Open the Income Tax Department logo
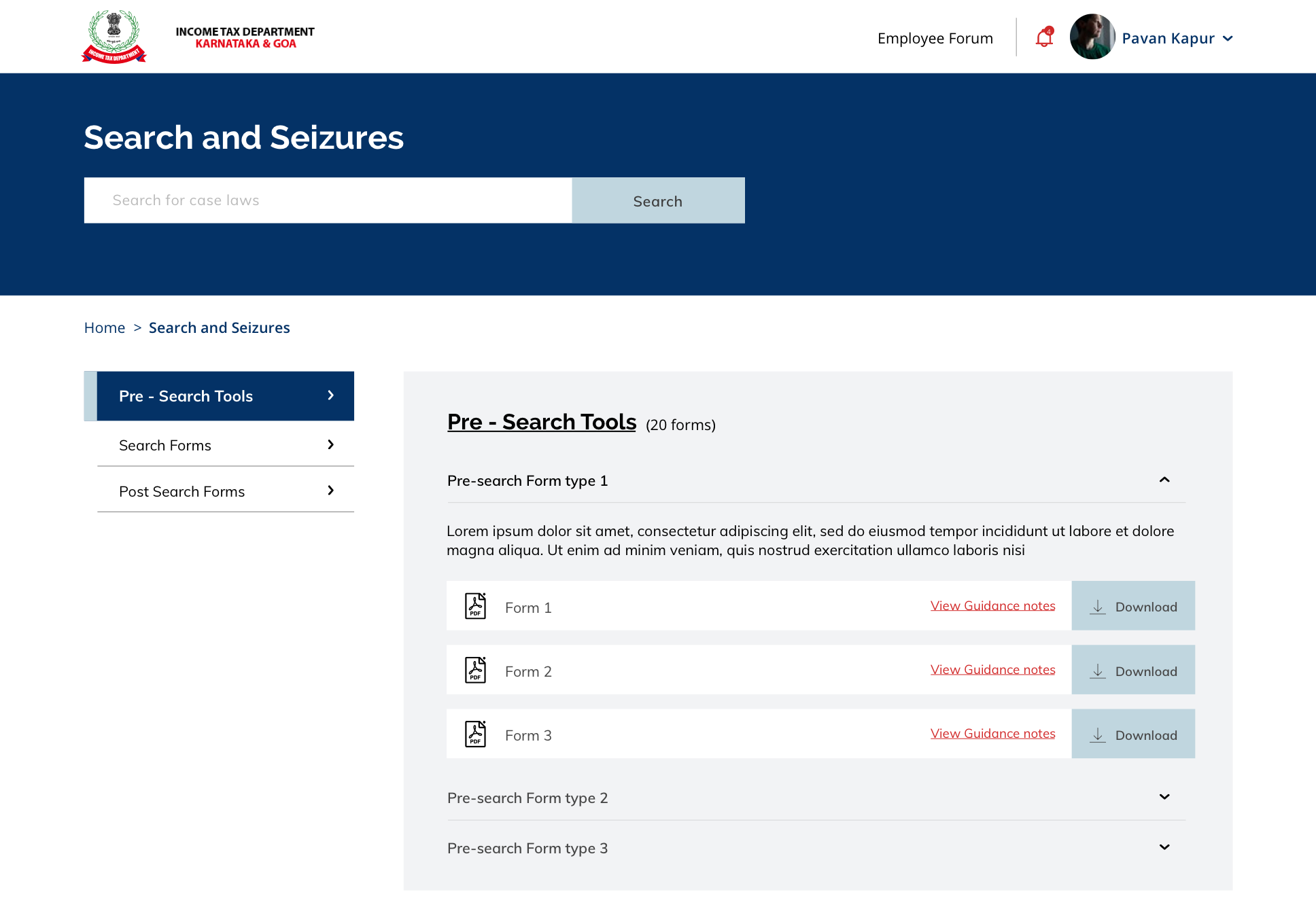The width and height of the screenshot is (1316, 924). pos(114,37)
